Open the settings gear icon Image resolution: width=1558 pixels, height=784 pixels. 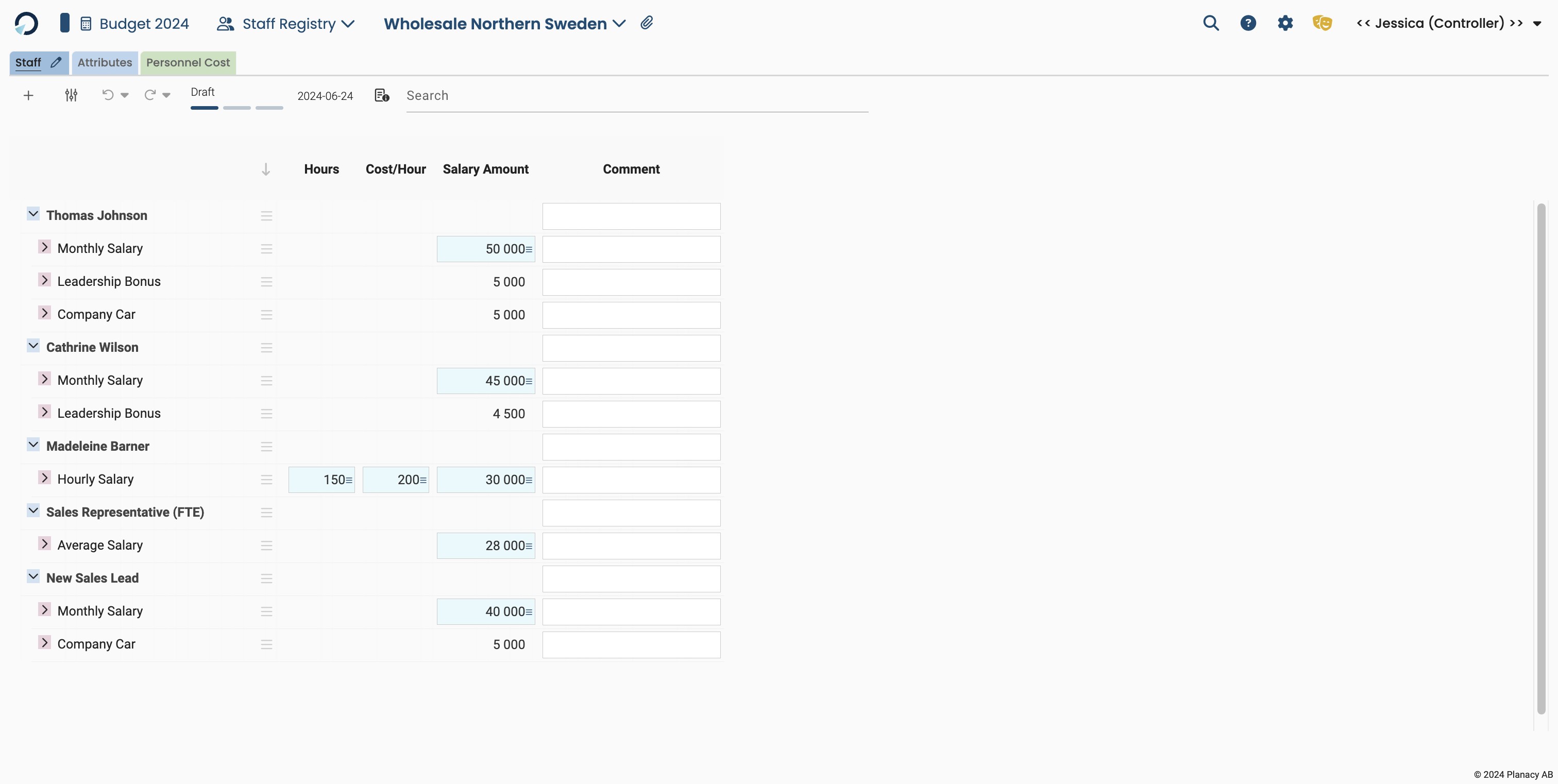coord(1284,23)
